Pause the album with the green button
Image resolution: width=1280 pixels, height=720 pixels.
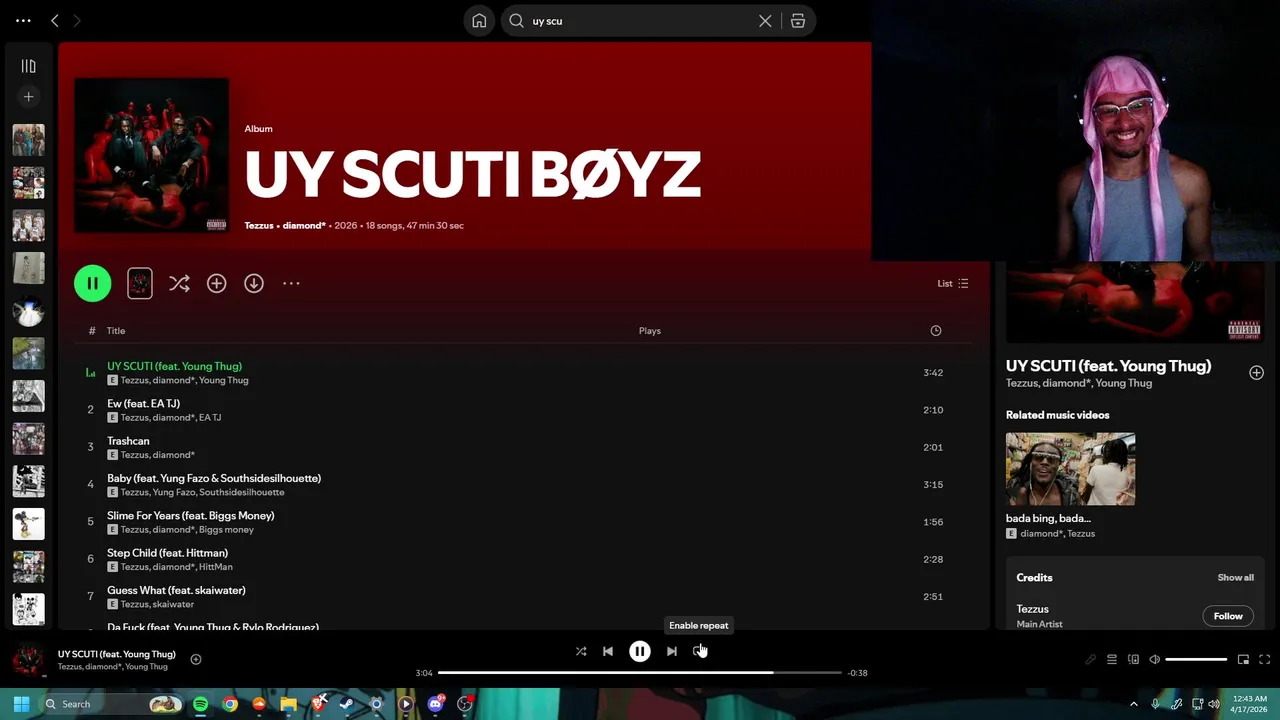[x=92, y=283]
